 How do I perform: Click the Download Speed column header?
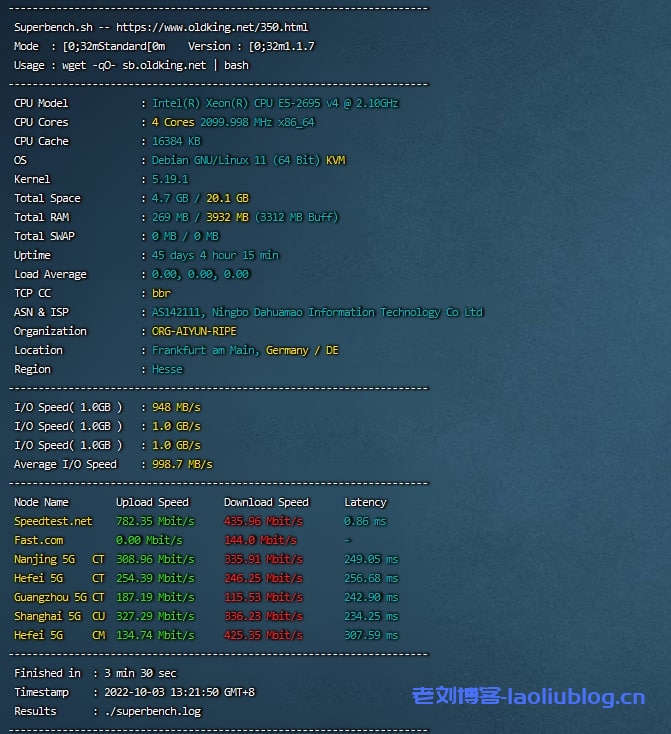tap(266, 502)
